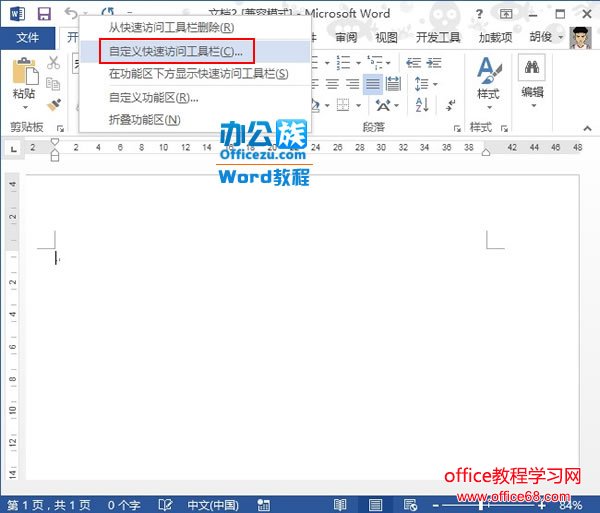Click the Styles gallery icon
The height and width of the screenshot is (513, 600).
coord(489,70)
